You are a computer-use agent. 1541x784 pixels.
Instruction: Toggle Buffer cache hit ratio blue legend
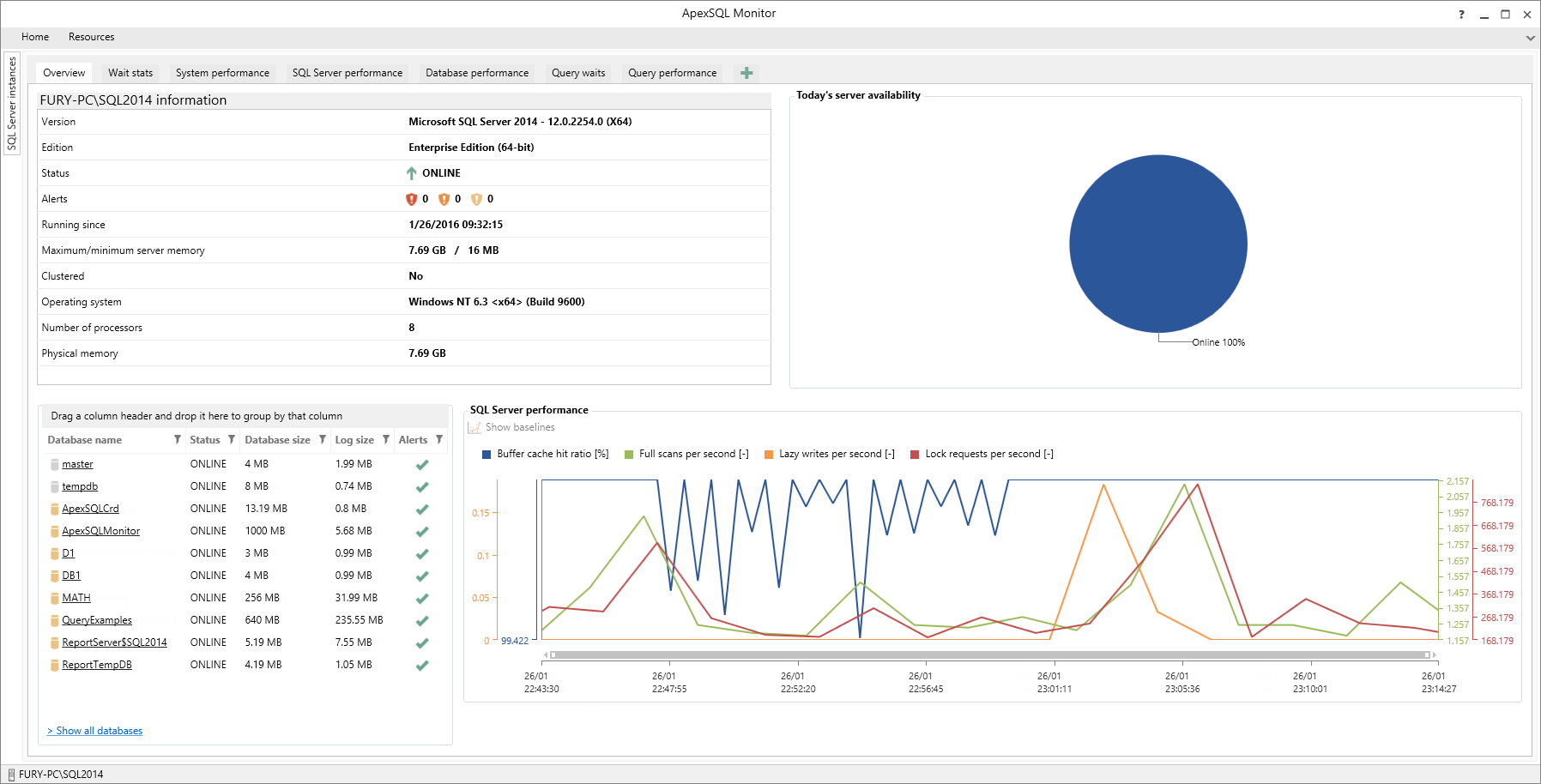(x=546, y=454)
